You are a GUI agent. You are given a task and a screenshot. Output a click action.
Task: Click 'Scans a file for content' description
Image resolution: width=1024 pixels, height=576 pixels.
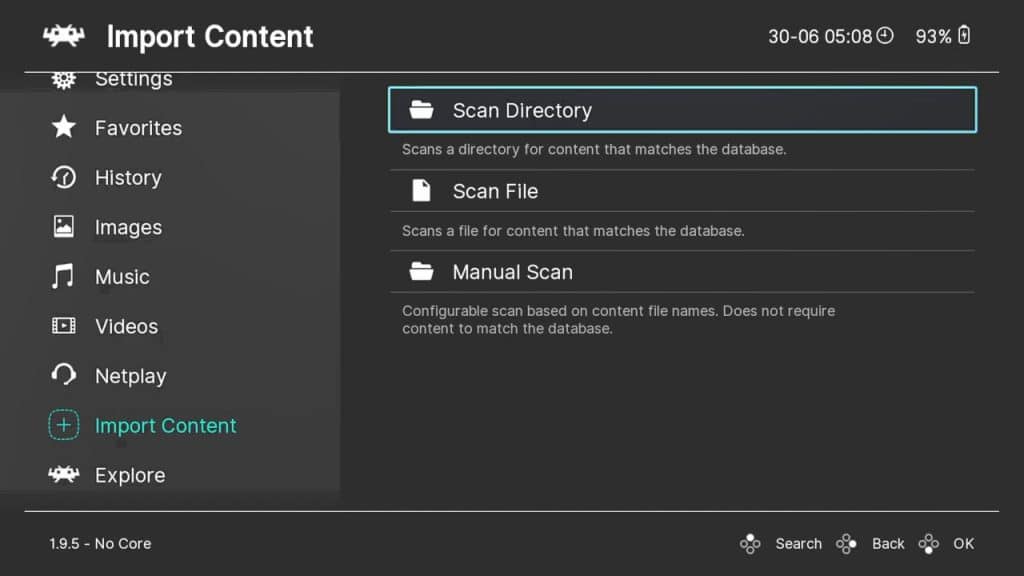(x=573, y=231)
